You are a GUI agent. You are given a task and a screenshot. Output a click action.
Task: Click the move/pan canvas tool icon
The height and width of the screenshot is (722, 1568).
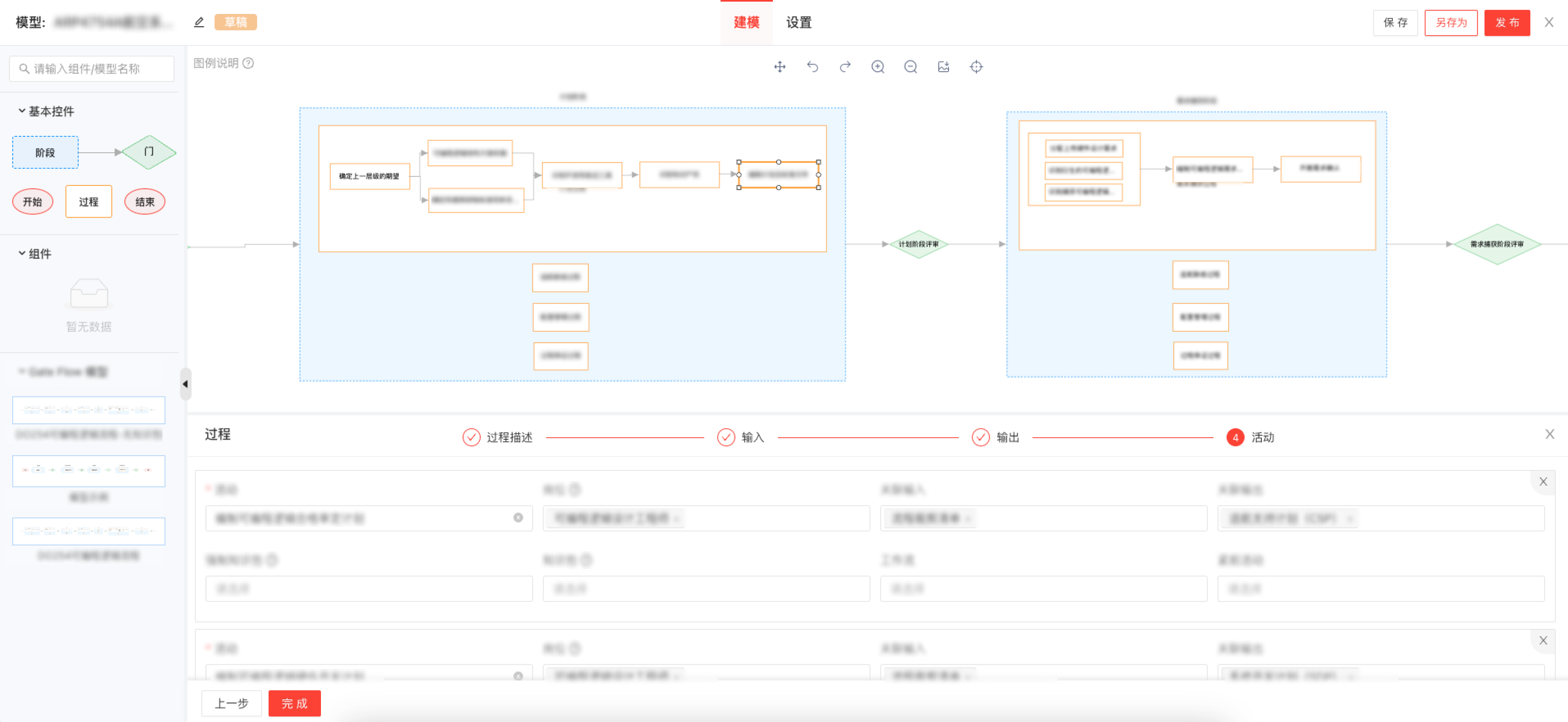pyautogui.click(x=780, y=67)
